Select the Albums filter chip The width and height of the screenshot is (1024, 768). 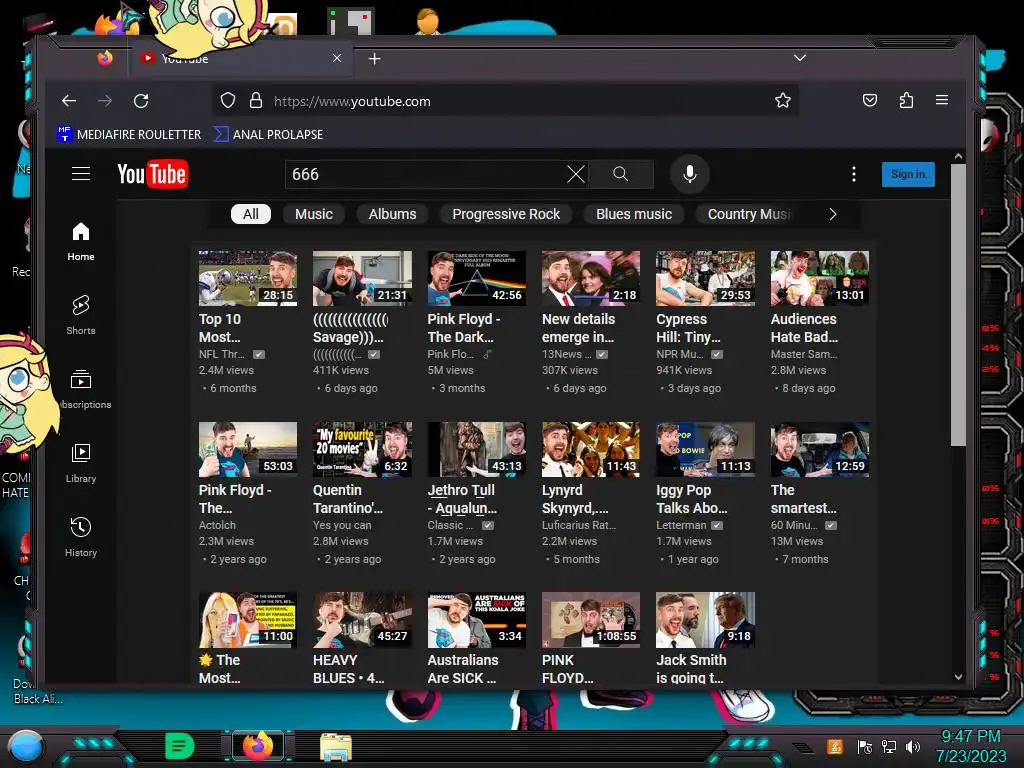(392, 214)
